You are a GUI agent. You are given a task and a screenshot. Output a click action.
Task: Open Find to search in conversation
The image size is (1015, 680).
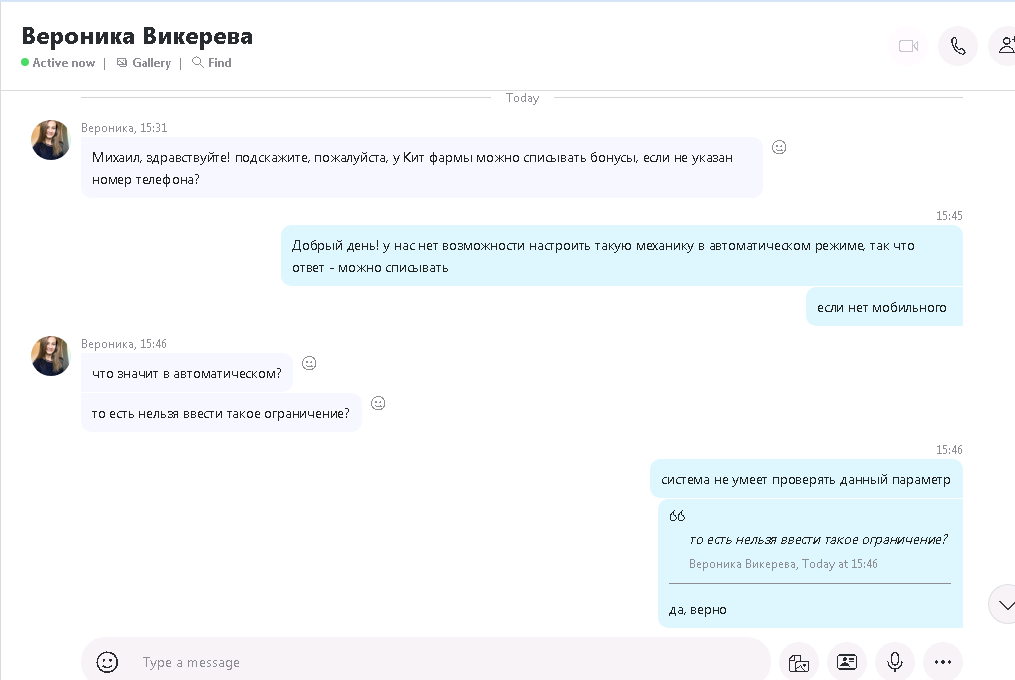[x=212, y=63]
